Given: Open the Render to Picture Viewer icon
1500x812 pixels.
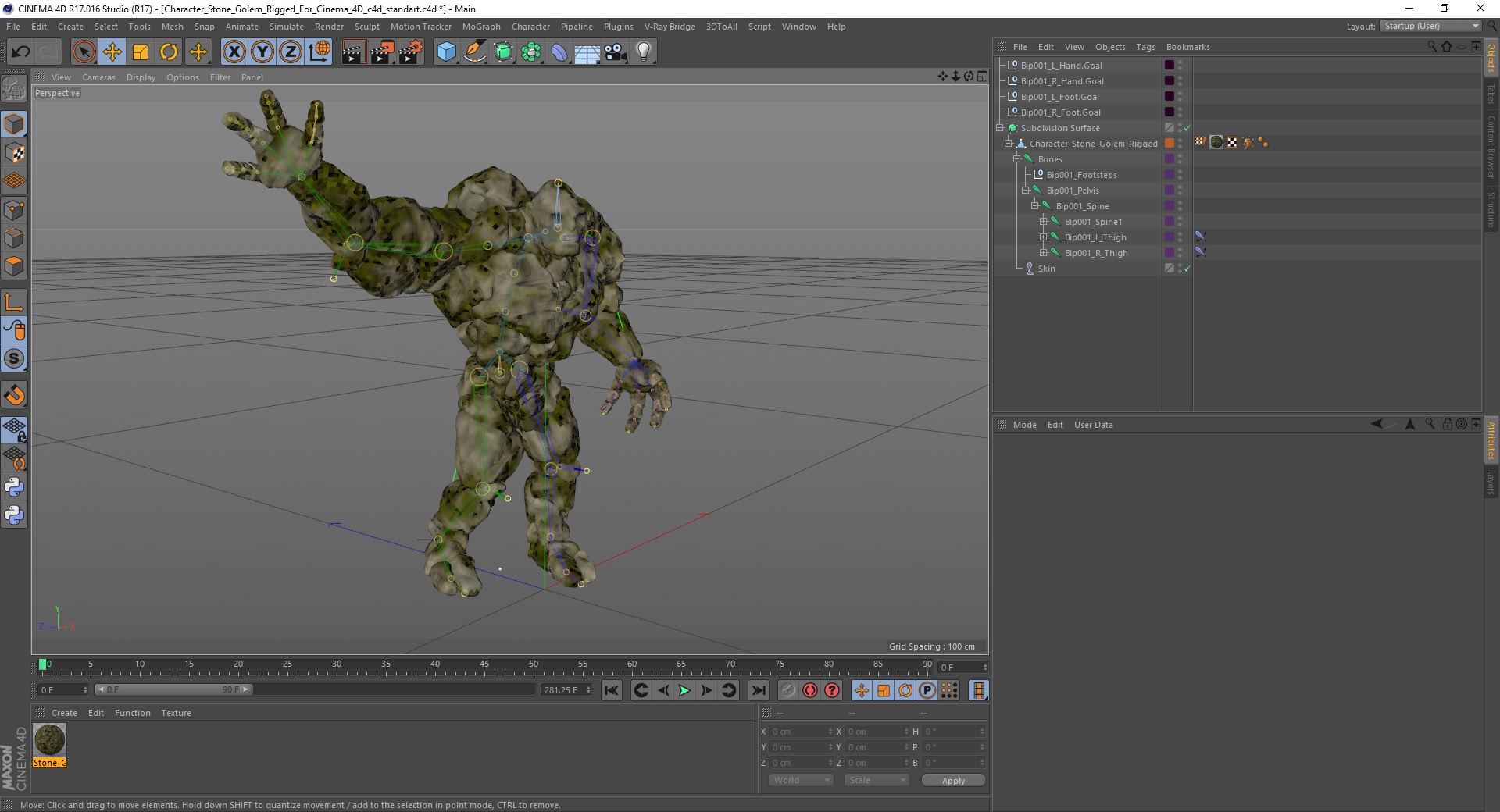Looking at the screenshot, I should (382, 52).
